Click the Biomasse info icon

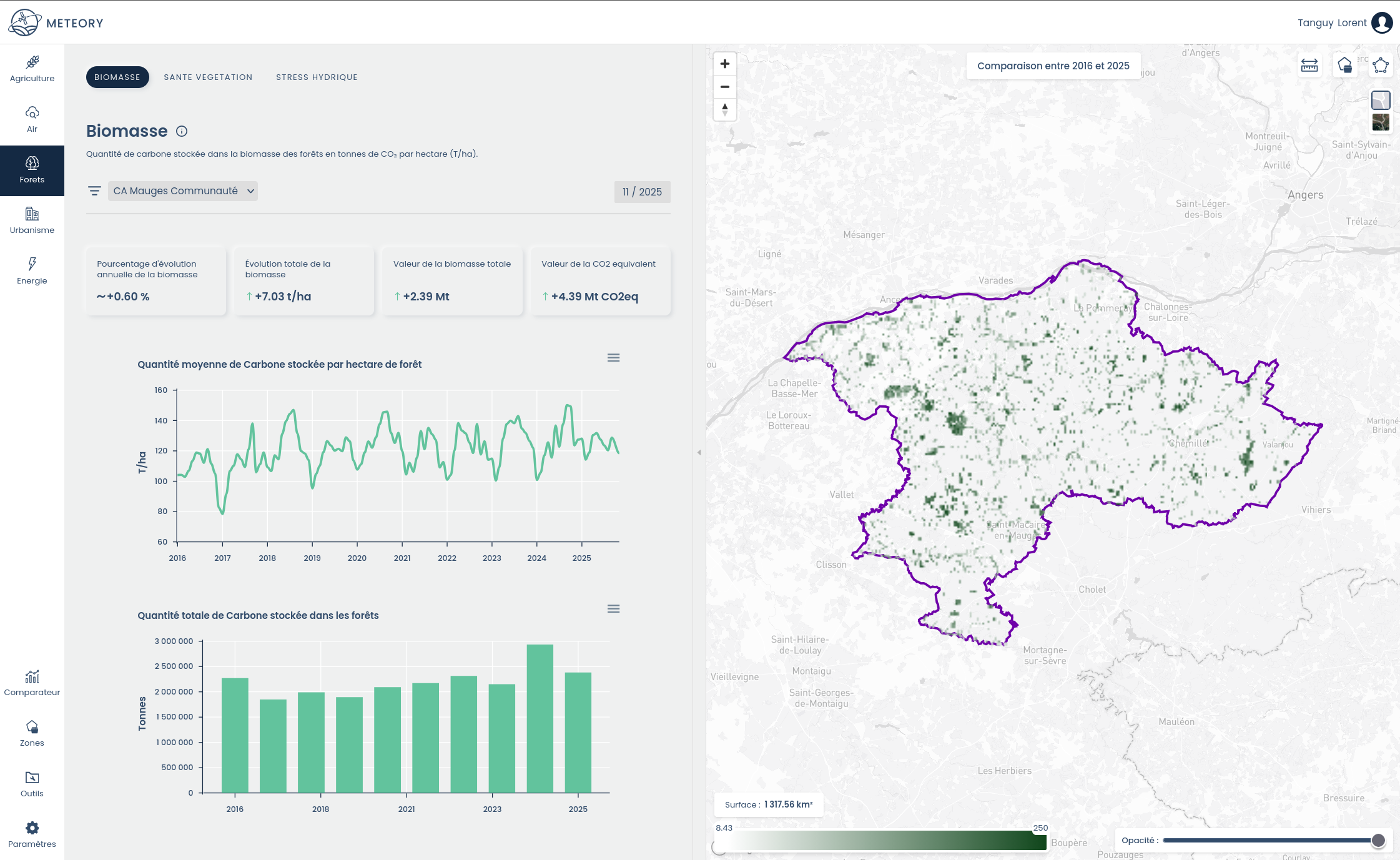pos(182,131)
